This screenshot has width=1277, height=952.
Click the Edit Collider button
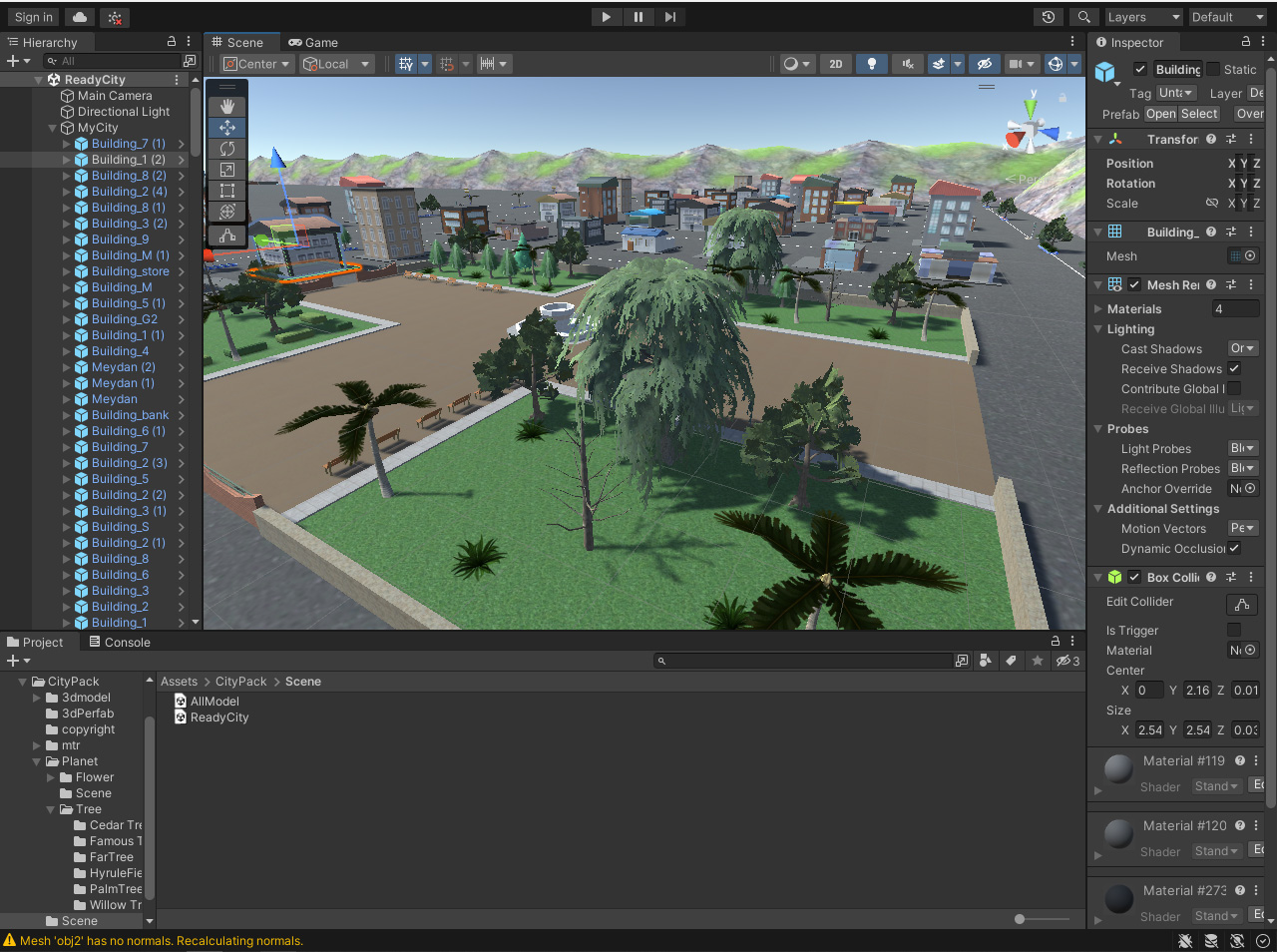pos(1242,604)
